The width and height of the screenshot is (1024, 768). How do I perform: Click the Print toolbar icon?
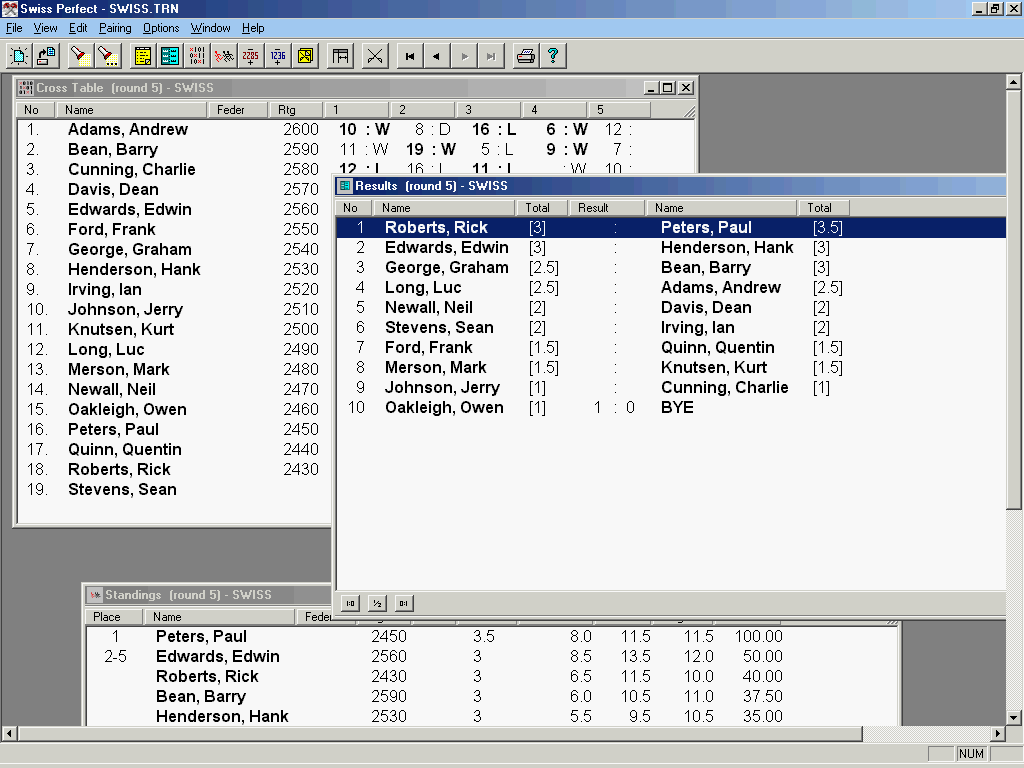(525, 56)
